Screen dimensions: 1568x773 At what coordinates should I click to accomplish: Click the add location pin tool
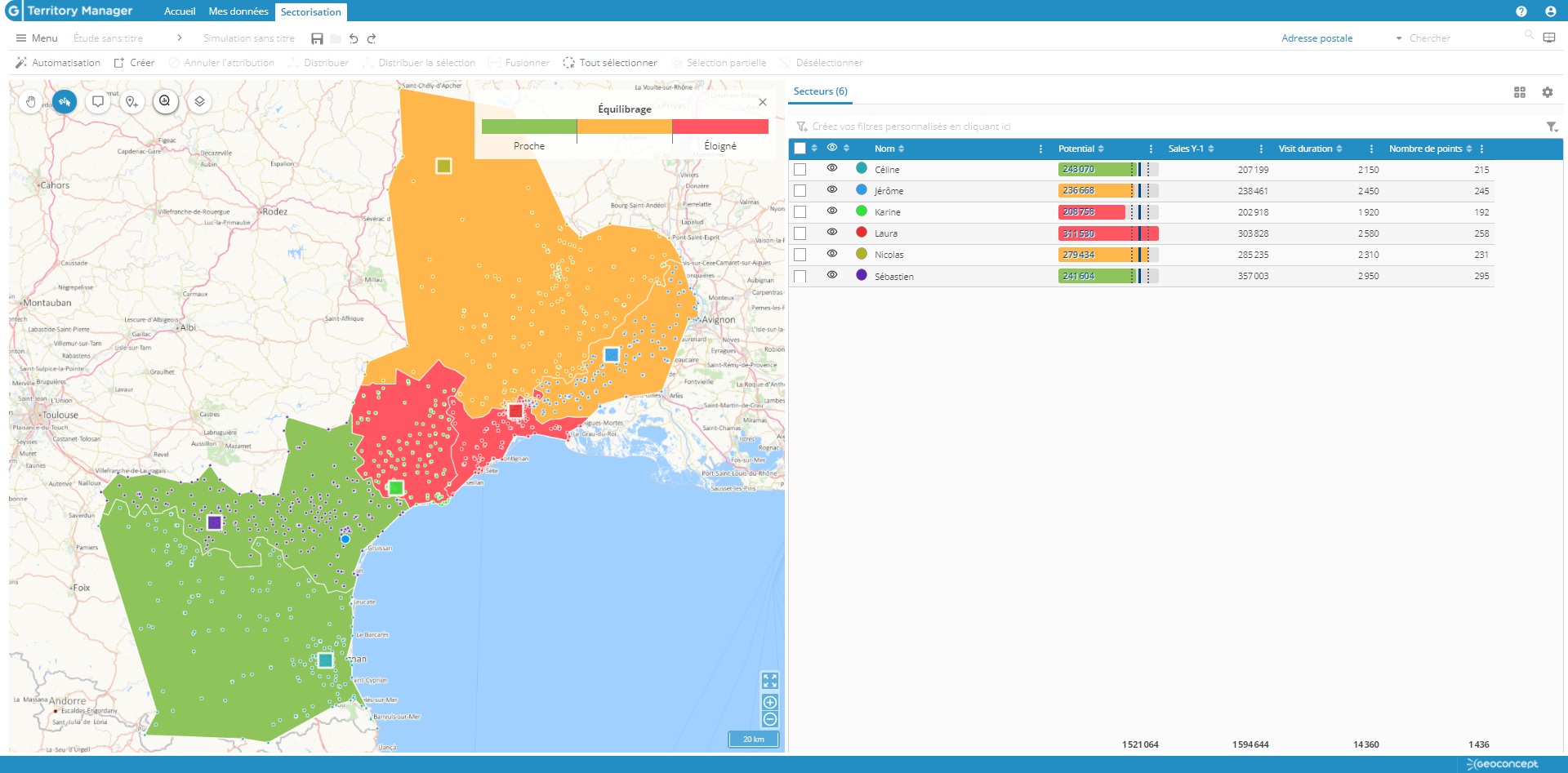pyautogui.click(x=131, y=102)
